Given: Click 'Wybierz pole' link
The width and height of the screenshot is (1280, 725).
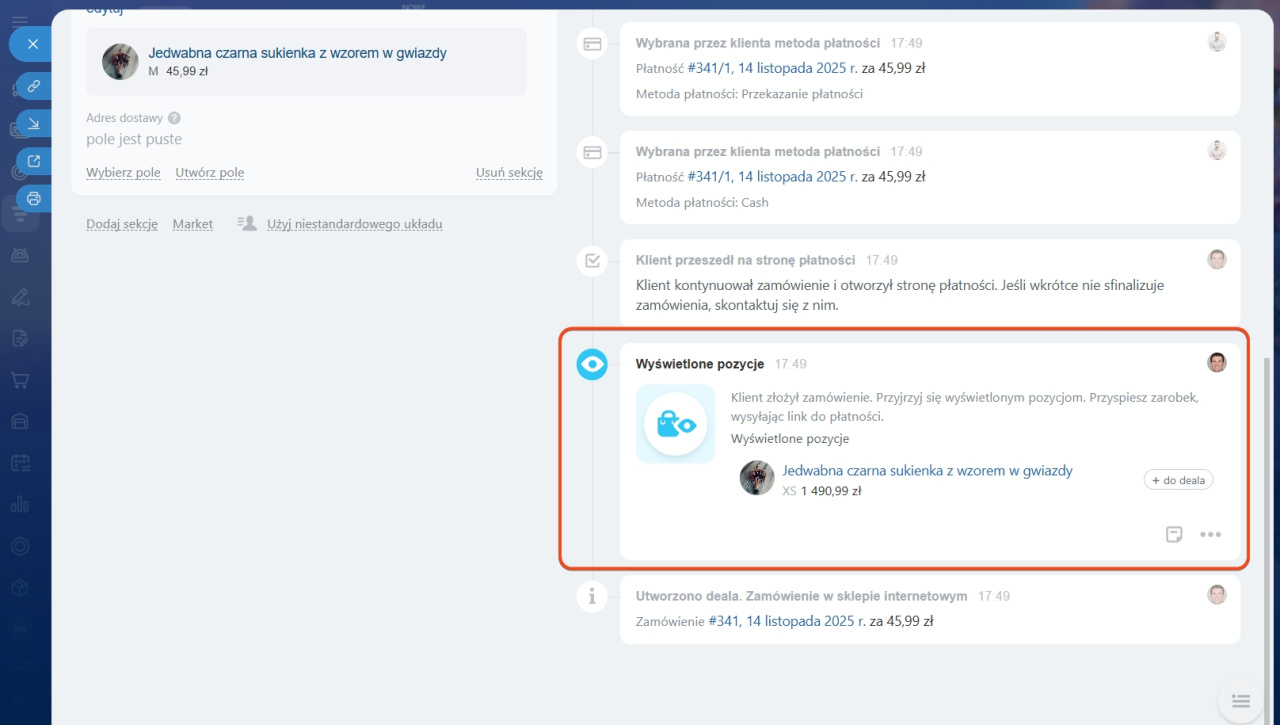Looking at the screenshot, I should pyautogui.click(x=123, y=173).
